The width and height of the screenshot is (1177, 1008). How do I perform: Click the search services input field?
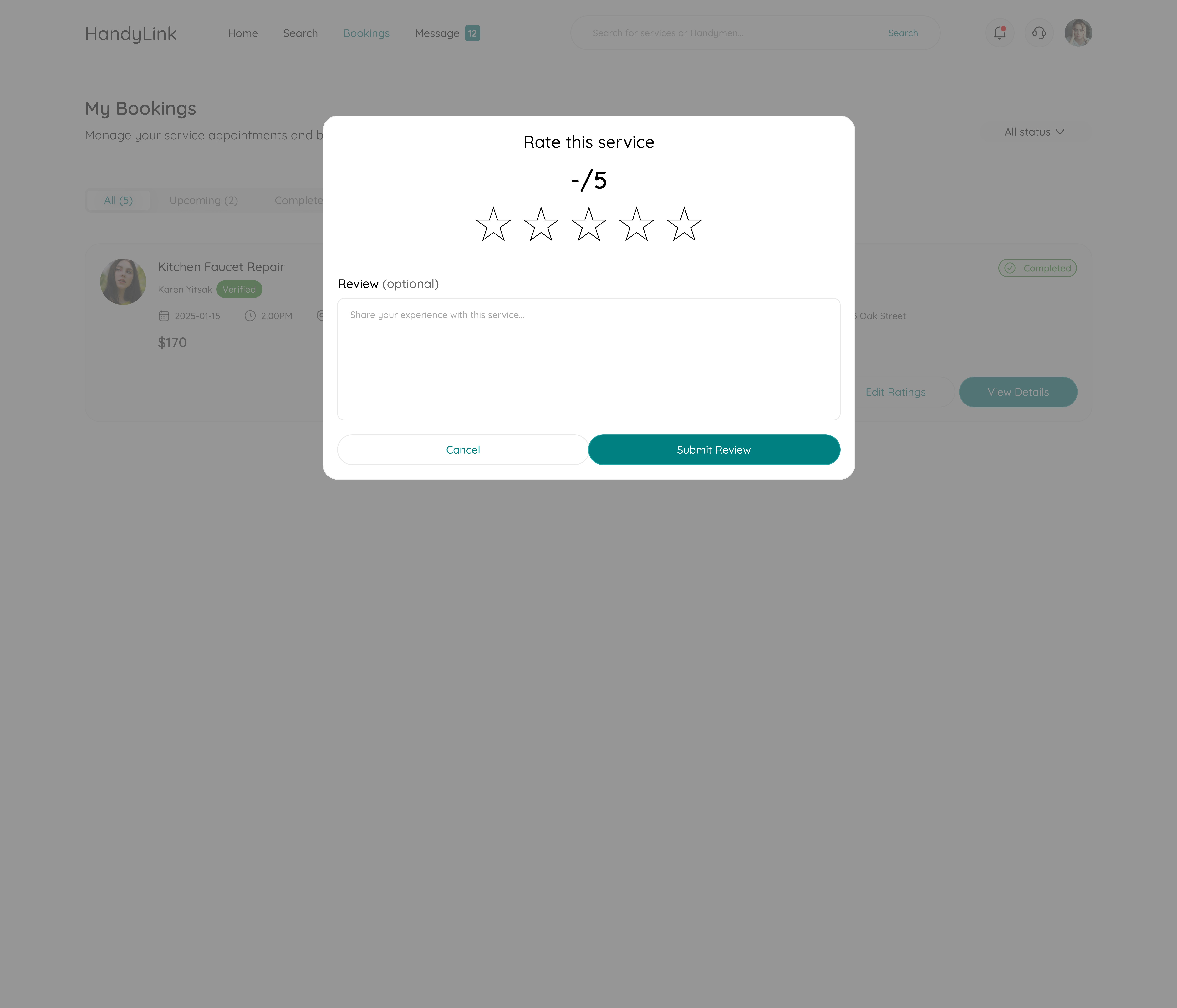click(733, 33)
